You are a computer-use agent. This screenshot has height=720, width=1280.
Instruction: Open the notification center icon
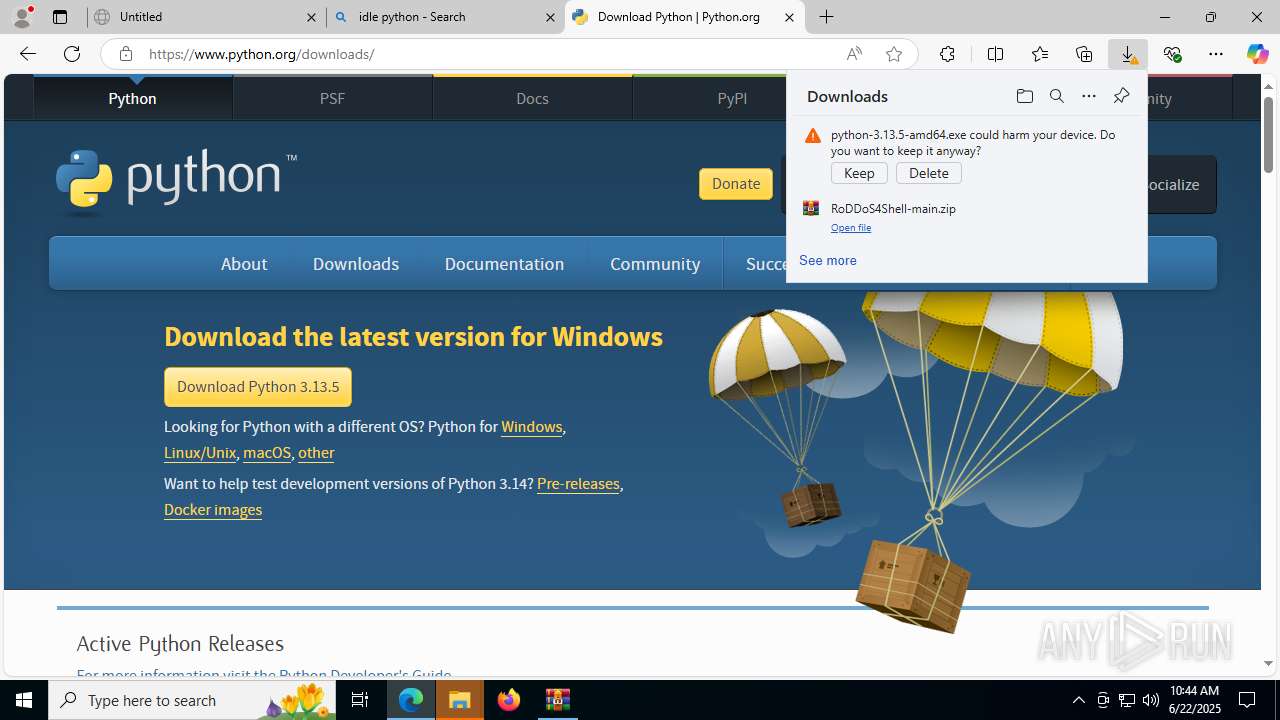click(x=1247, y=700)
